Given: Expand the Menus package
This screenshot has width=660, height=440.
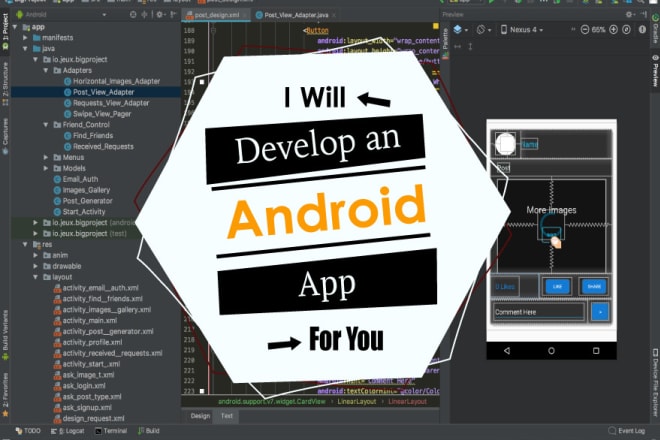Looking at the screenshot, I should point(46,157).
